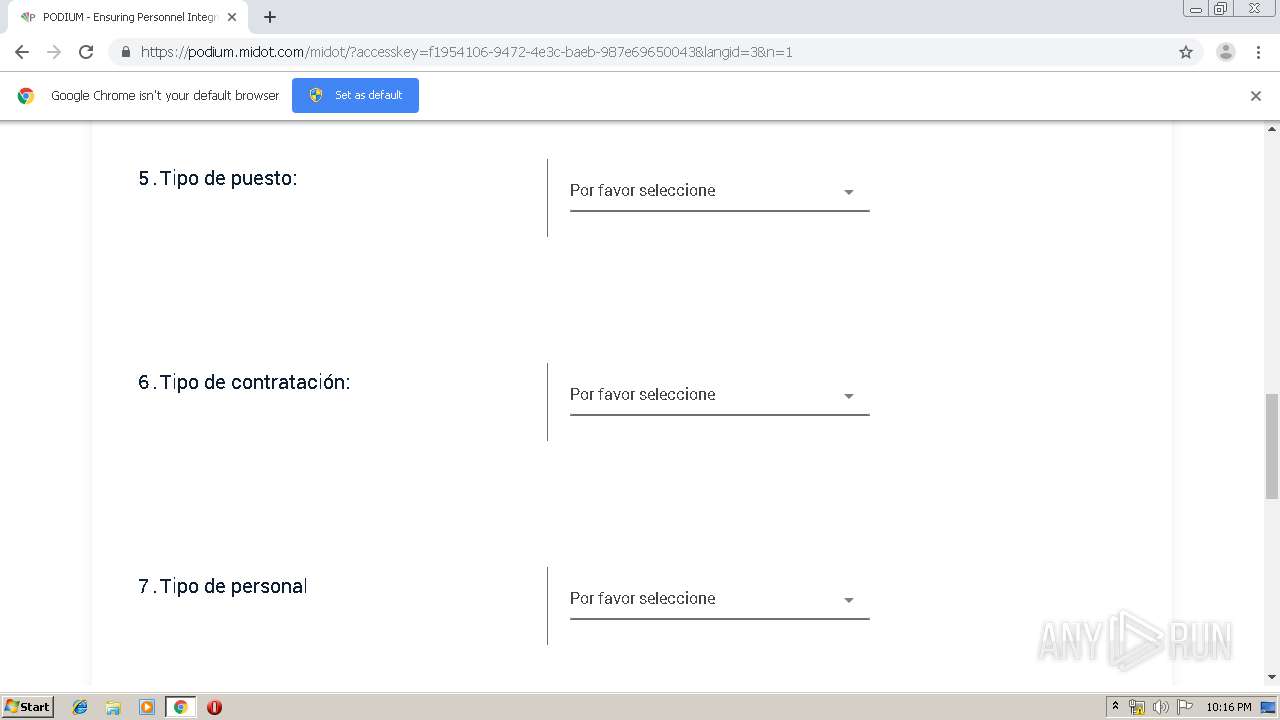The height and width of the screenshot is (720, 1280).
Task: Open Chrome three-dot menu
Action: (x=1258, y=52)
